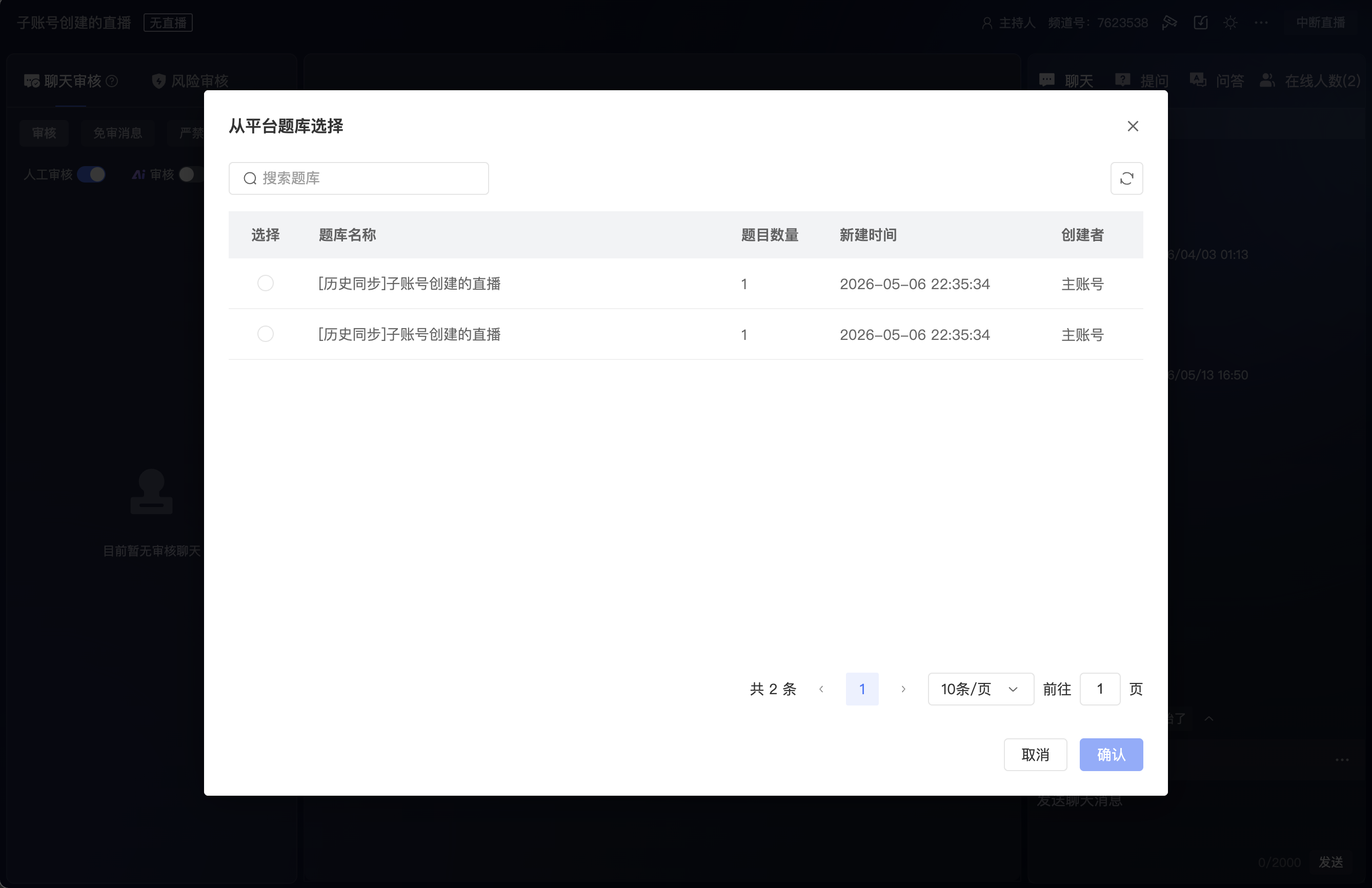Select the 审核 sub-tab
This screenshot has width=1372, height=888.
click(x=44, y=133)
